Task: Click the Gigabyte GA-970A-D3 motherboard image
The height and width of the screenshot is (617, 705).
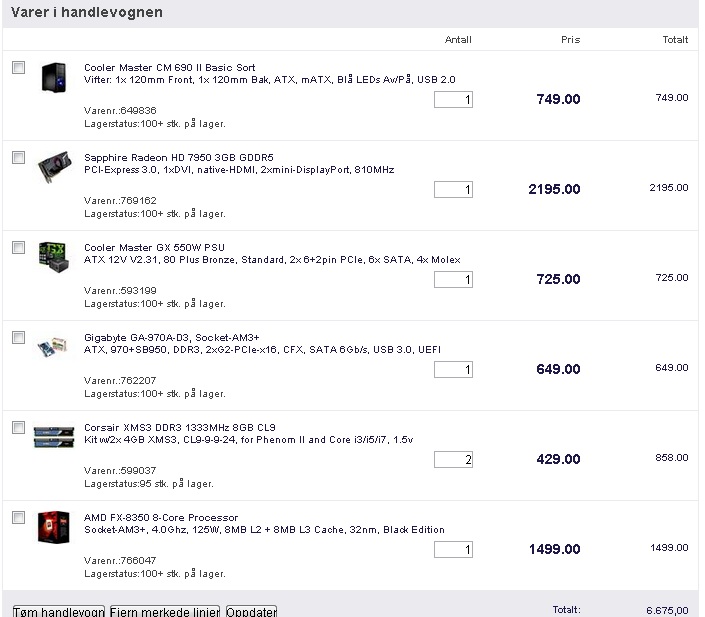Action: click(x=53, y=347)
